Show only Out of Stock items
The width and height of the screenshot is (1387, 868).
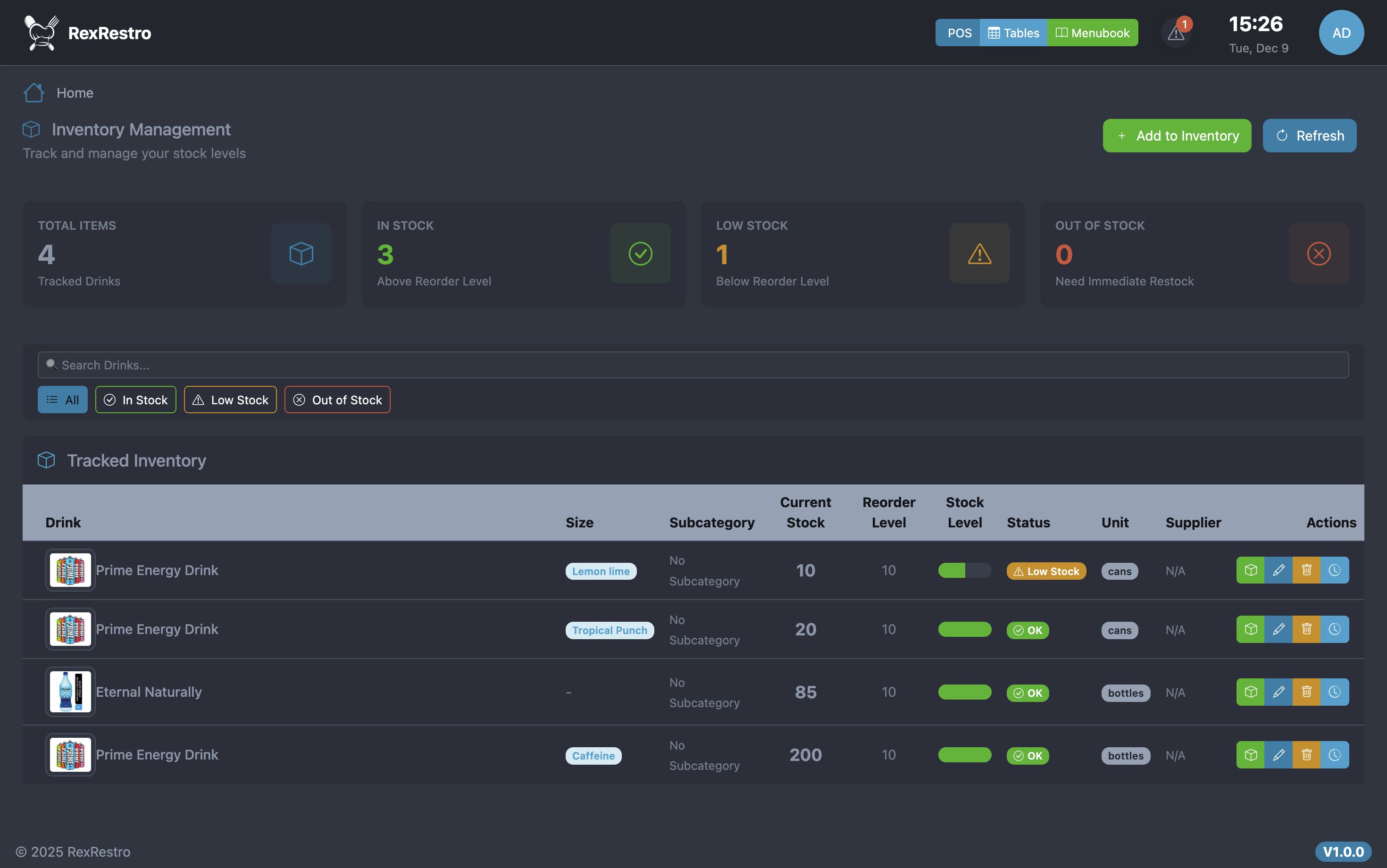338,400
